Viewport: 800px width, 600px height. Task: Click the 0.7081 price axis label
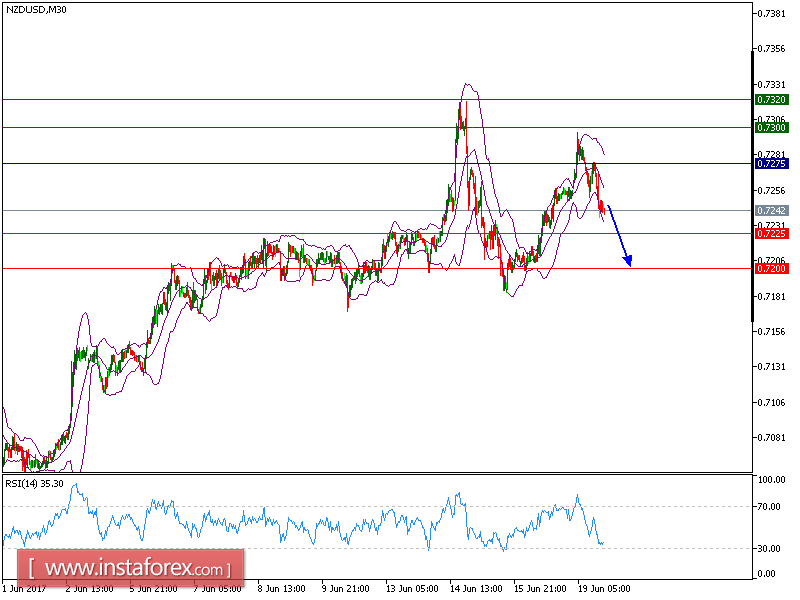771,438
